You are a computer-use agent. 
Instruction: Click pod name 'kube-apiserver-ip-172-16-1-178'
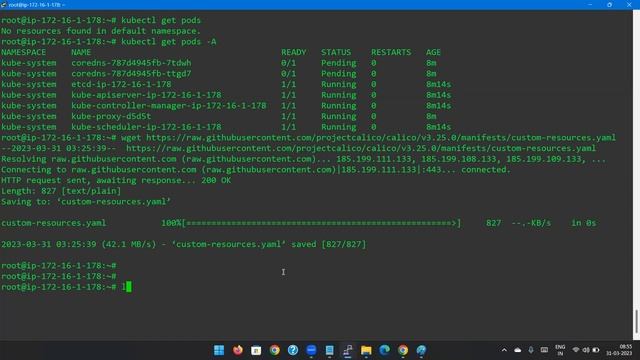coord(146,95)
